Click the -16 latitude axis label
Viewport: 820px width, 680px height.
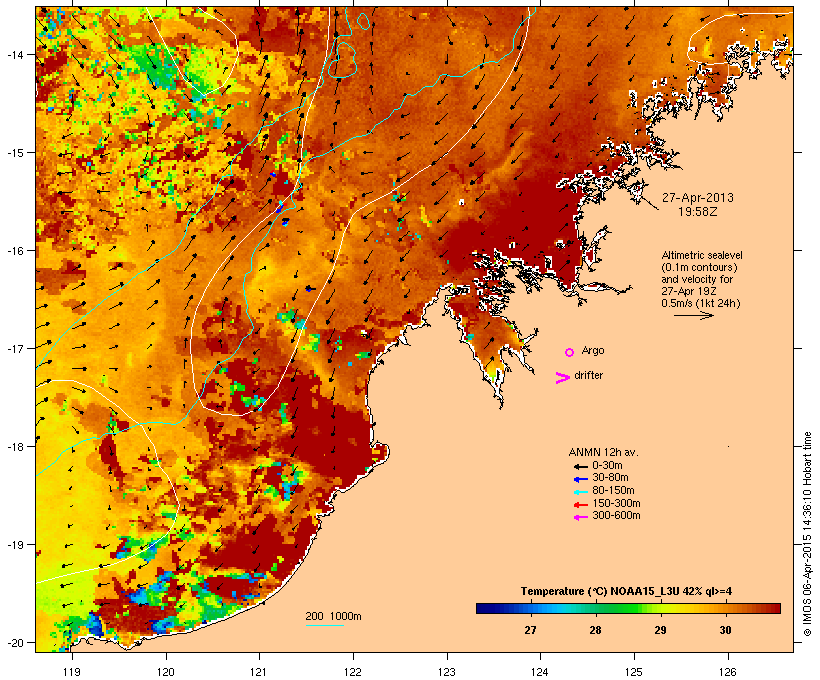click(14, 251)
